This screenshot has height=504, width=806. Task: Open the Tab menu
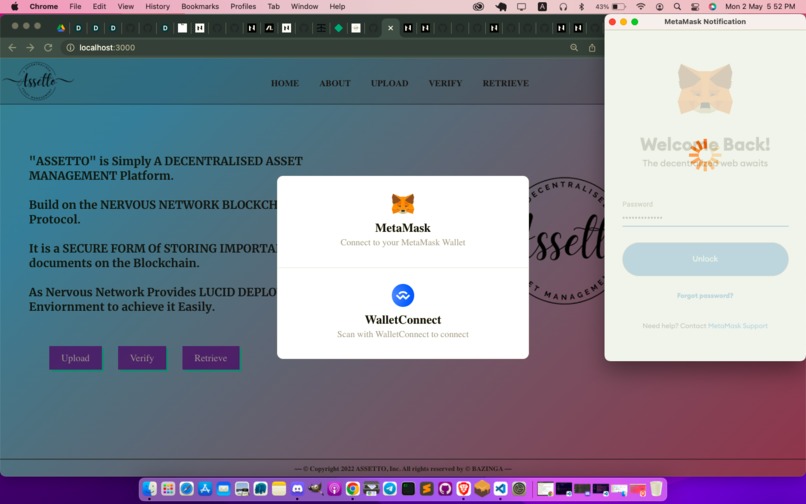(273, 6)
